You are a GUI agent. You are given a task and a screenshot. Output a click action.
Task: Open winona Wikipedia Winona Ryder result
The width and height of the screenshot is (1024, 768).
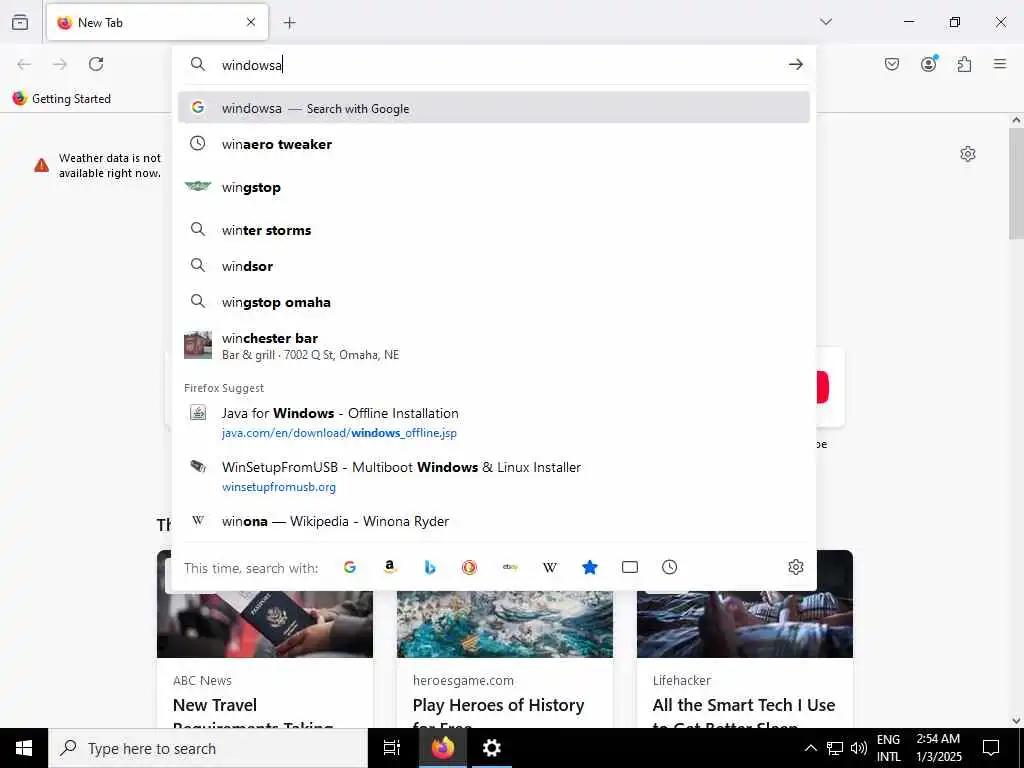[494, 521]
